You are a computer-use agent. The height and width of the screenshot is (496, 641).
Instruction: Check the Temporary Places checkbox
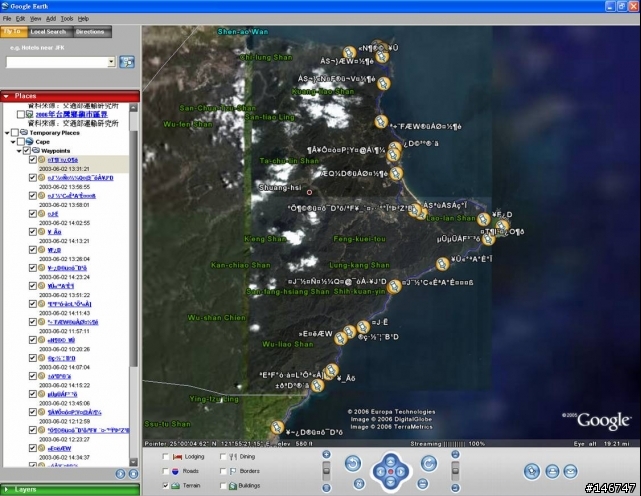pos(15,132)
